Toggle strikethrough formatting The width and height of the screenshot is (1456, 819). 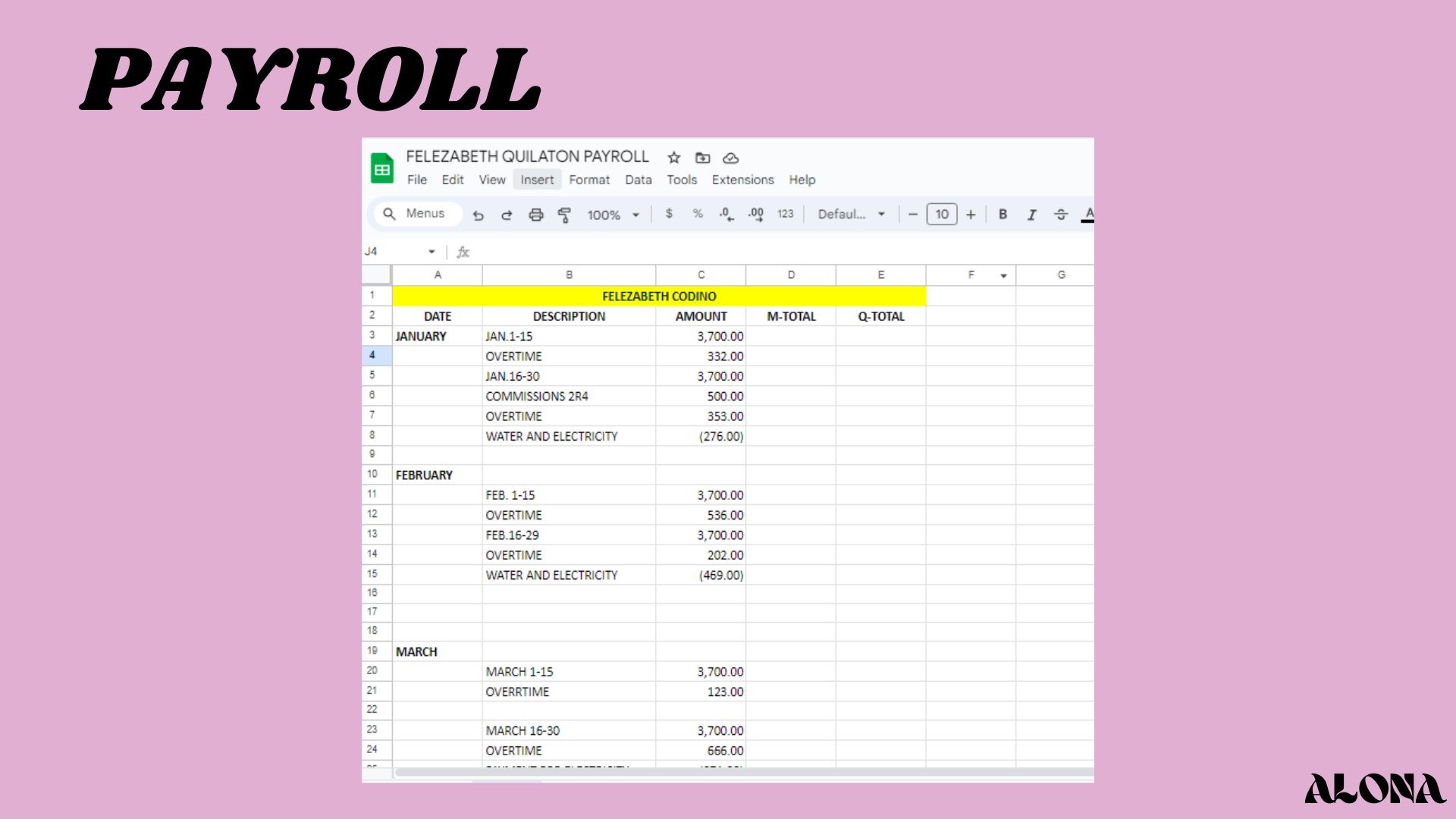click(1061, 215)
